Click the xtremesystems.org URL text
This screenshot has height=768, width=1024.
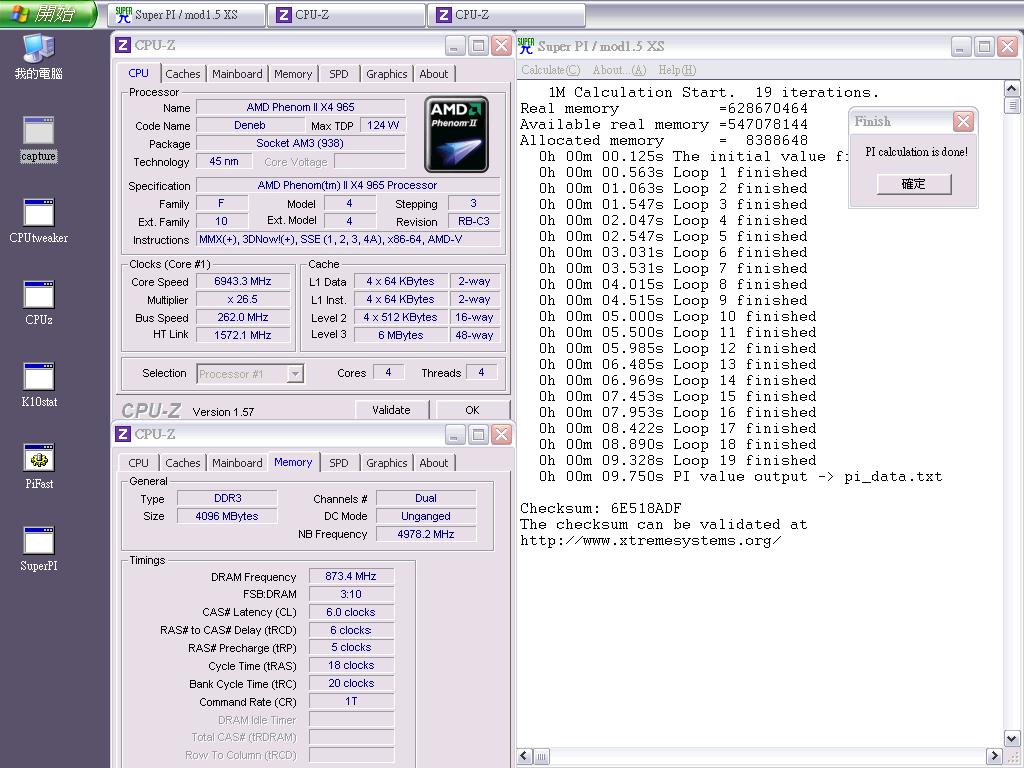tap(650, 541)
